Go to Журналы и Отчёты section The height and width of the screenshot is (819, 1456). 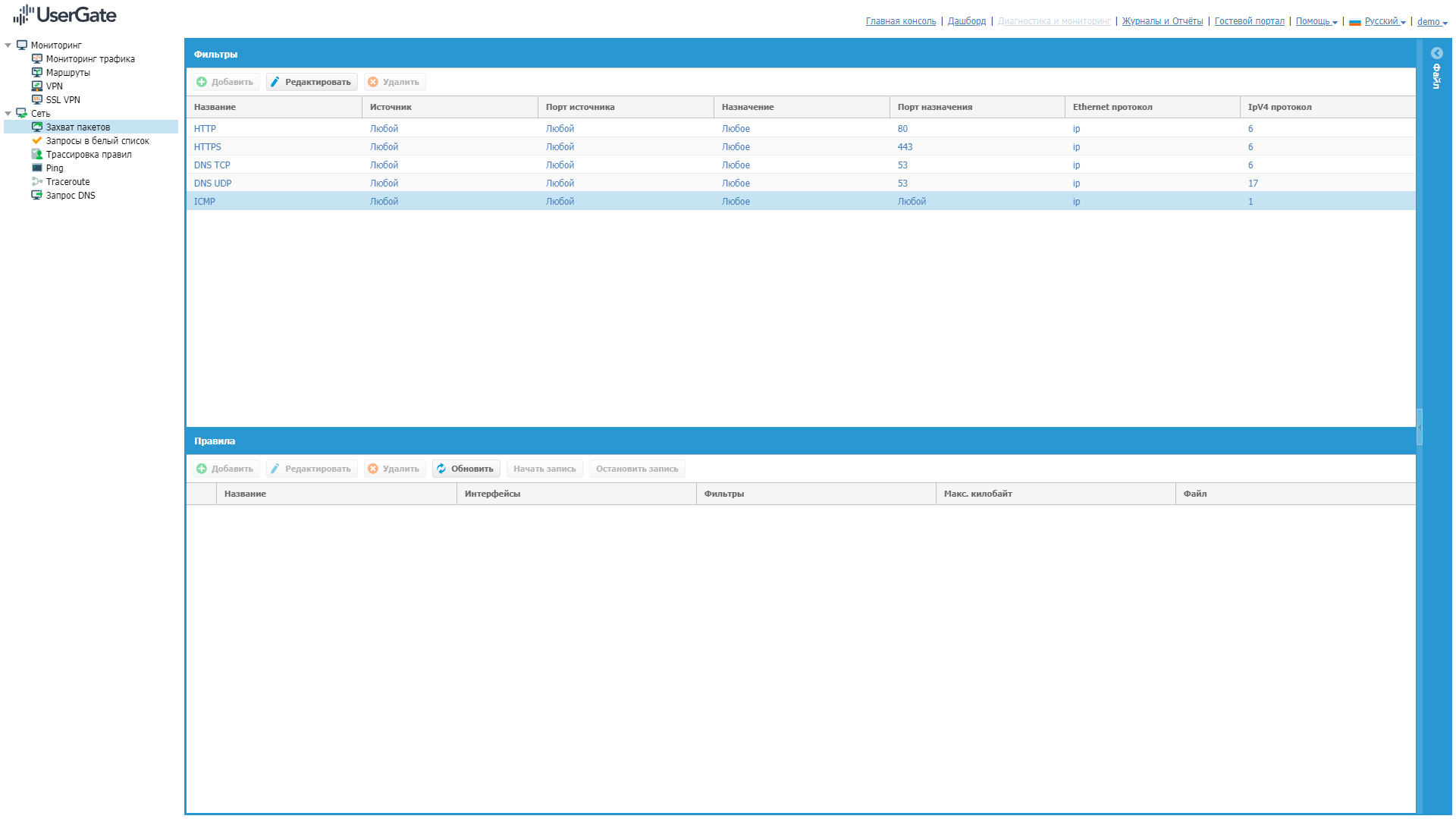1162,21
